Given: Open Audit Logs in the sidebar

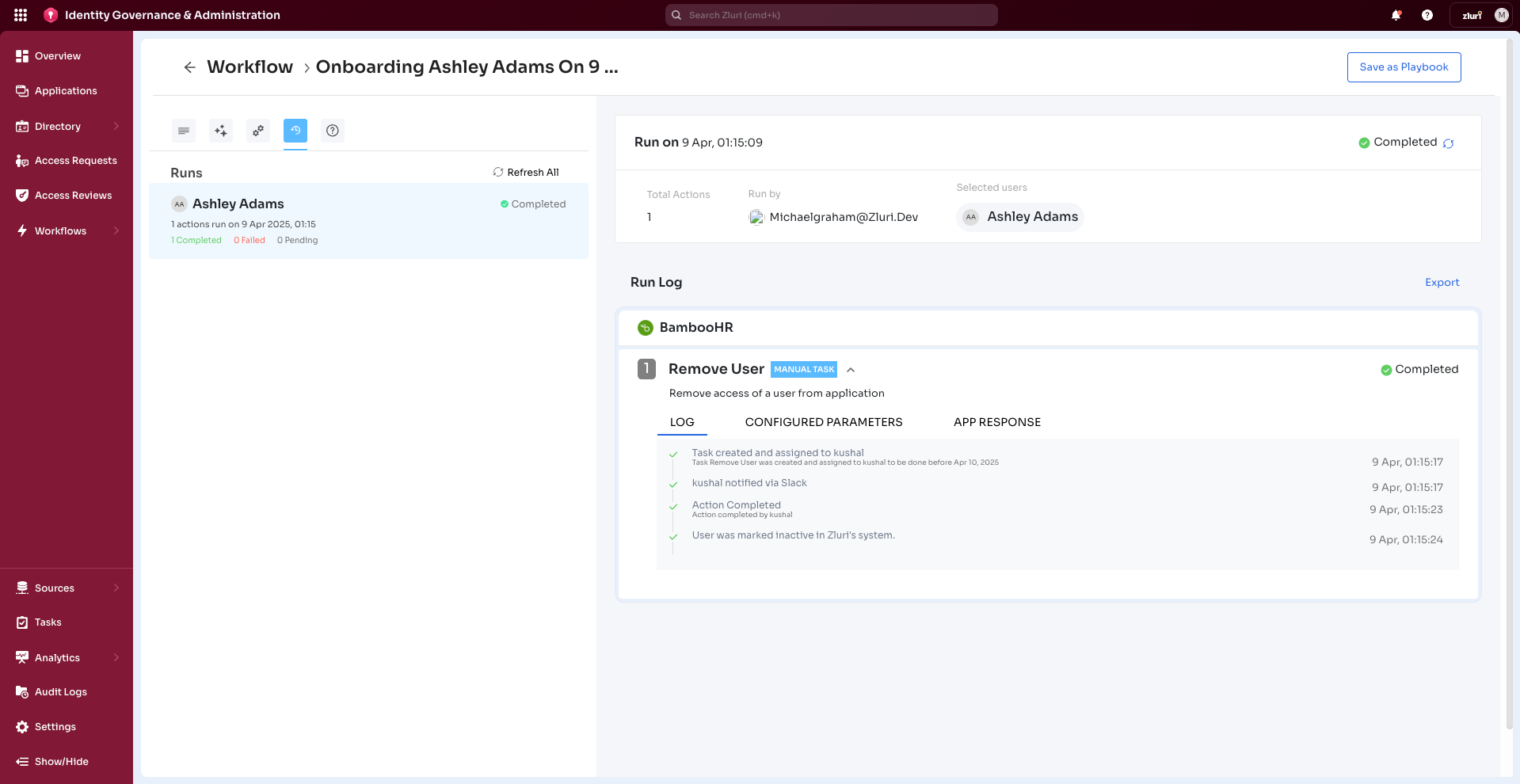Looking at the screenshot, I should click(x=61, y=692).
